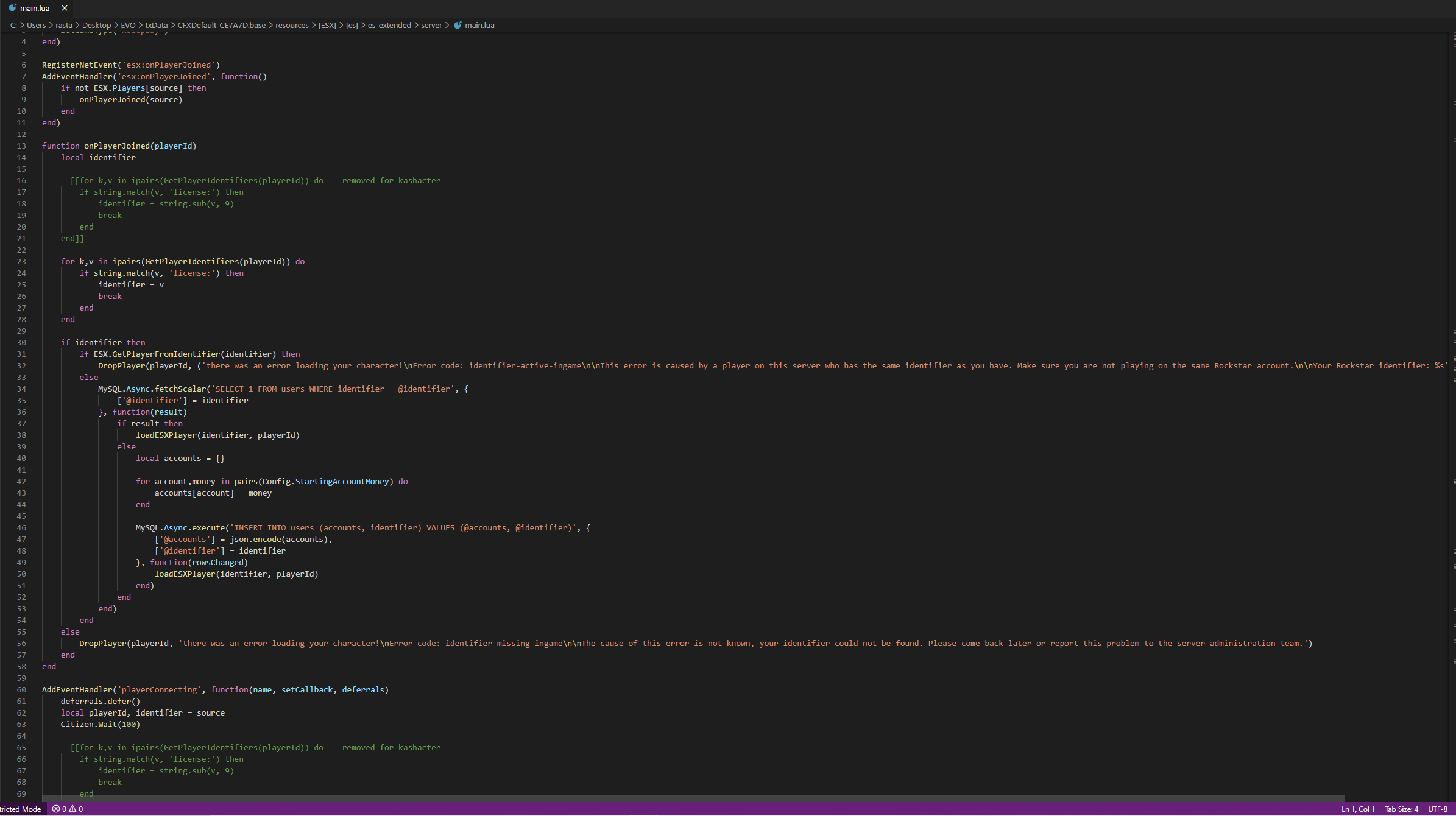This screenshot has height=816, width=1456.
Task: Change indentation via 'Tab Size: 4'
Action: [x=1401, y=809]
